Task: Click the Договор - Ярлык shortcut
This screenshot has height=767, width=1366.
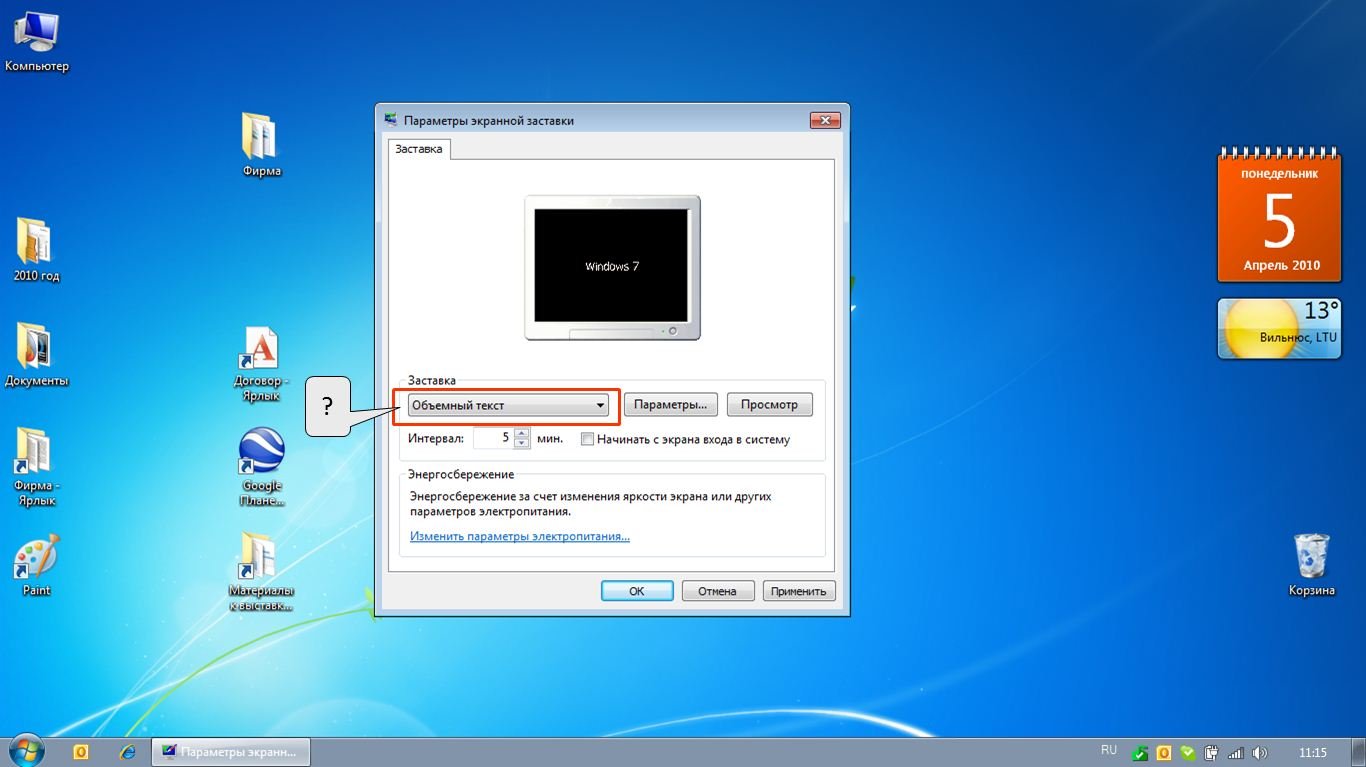Action: click(261, 351)
